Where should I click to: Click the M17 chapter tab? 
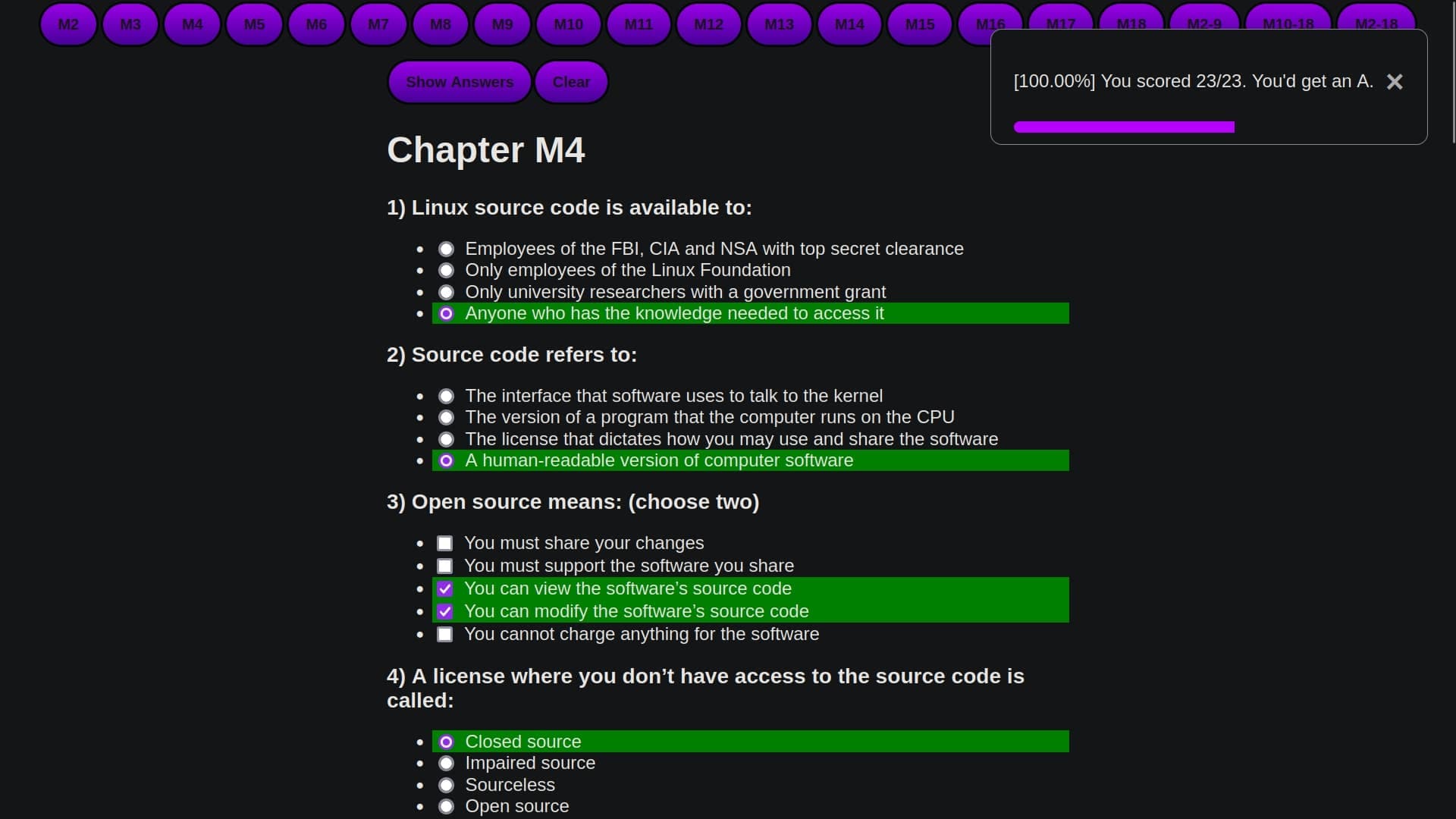(1061, 24)
